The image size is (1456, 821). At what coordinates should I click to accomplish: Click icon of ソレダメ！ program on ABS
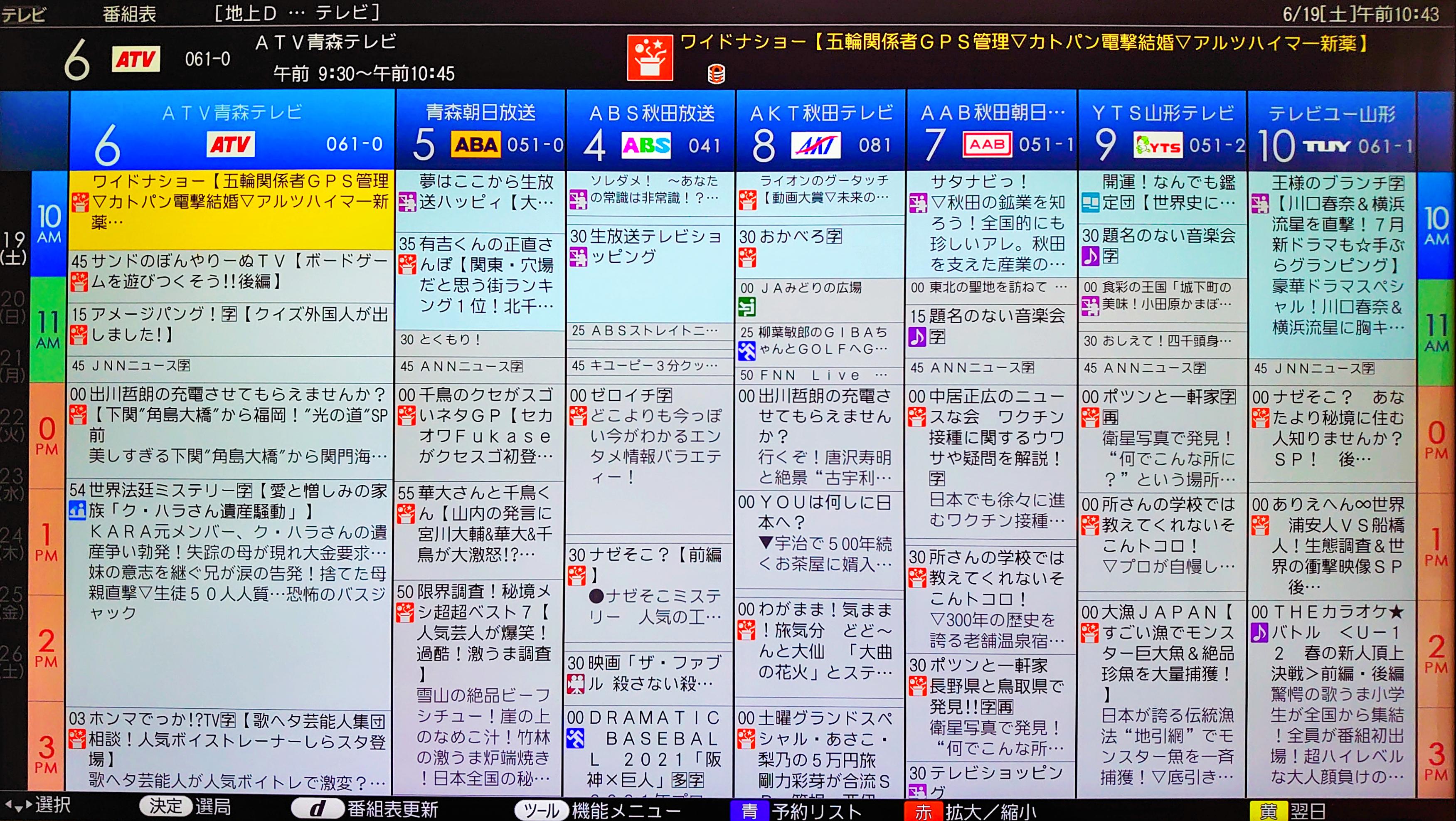click(578, 200)
